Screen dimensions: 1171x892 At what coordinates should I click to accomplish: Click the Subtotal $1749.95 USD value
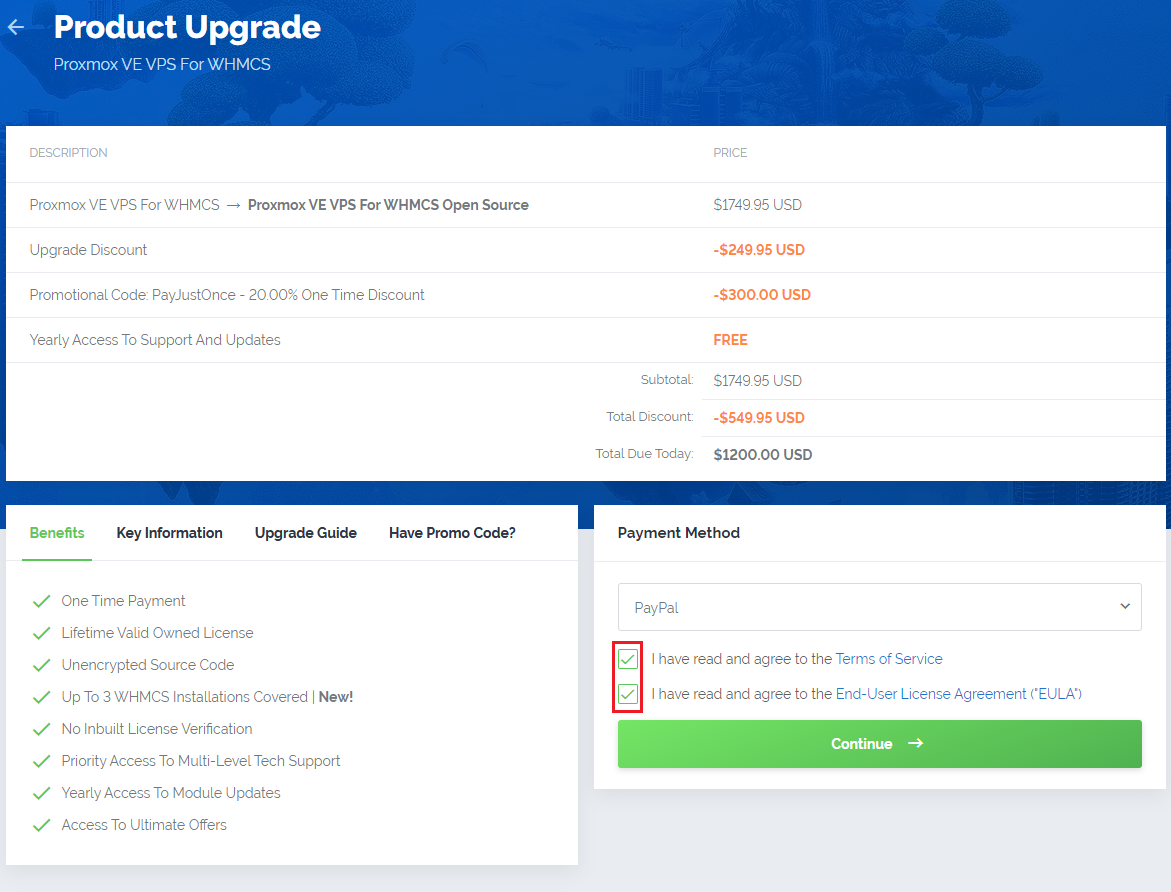(x=757, y=381)
